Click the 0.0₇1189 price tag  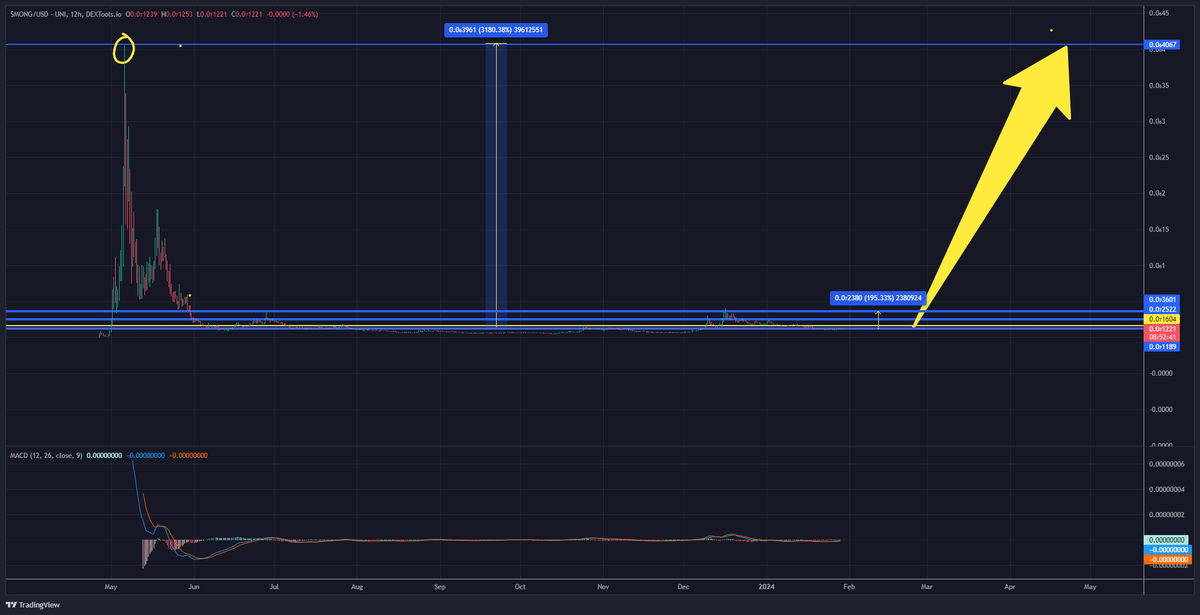pos(1163,346)
